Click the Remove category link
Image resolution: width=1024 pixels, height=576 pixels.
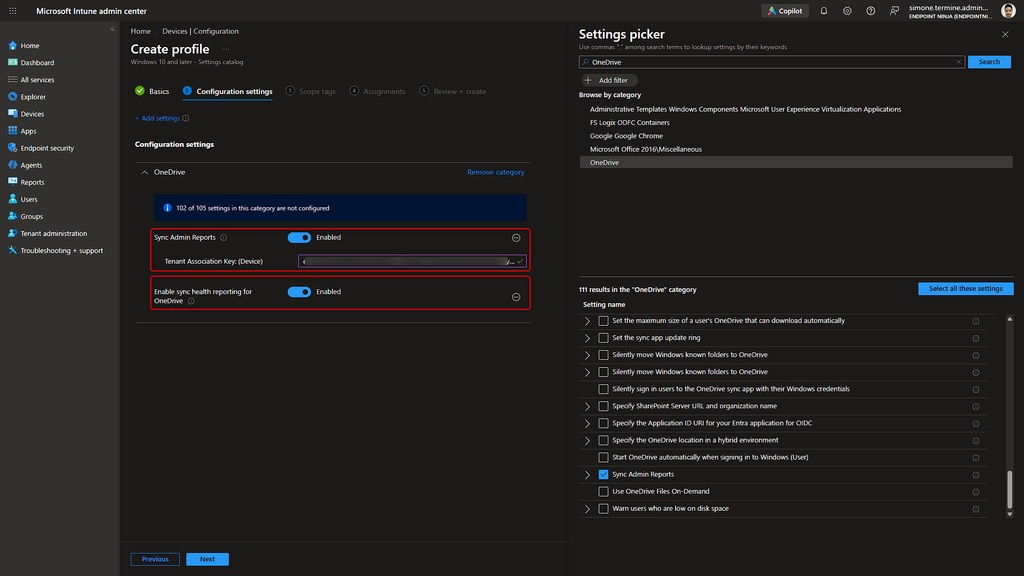496,172
